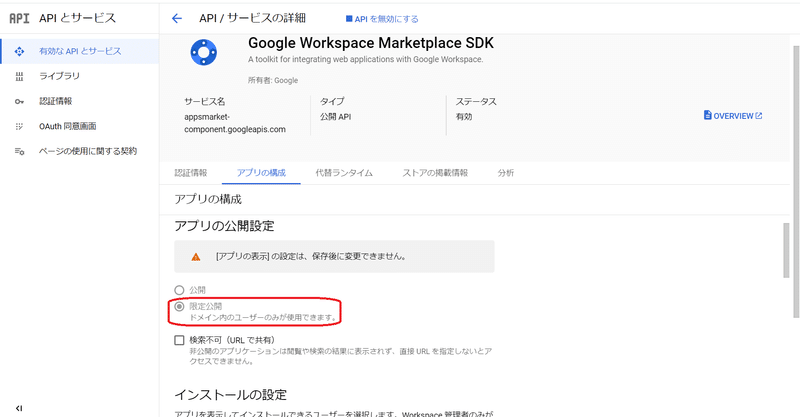Viewport: 800px width, 417px height.
Task: Open 有効な API とサービス in sidebar
Action: pos(80,51)
